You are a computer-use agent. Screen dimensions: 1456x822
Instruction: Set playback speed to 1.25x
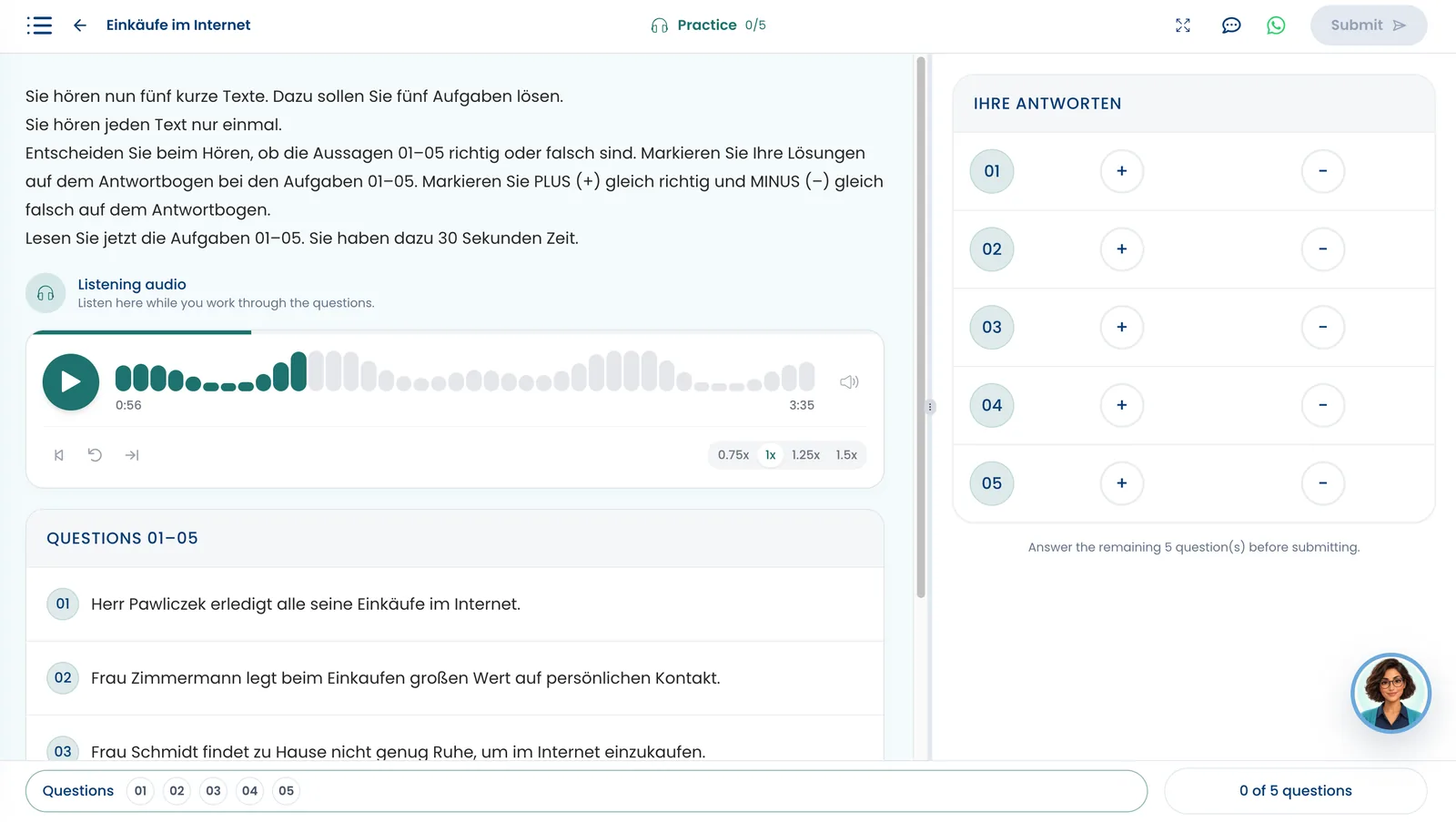[x=805, y=455]
